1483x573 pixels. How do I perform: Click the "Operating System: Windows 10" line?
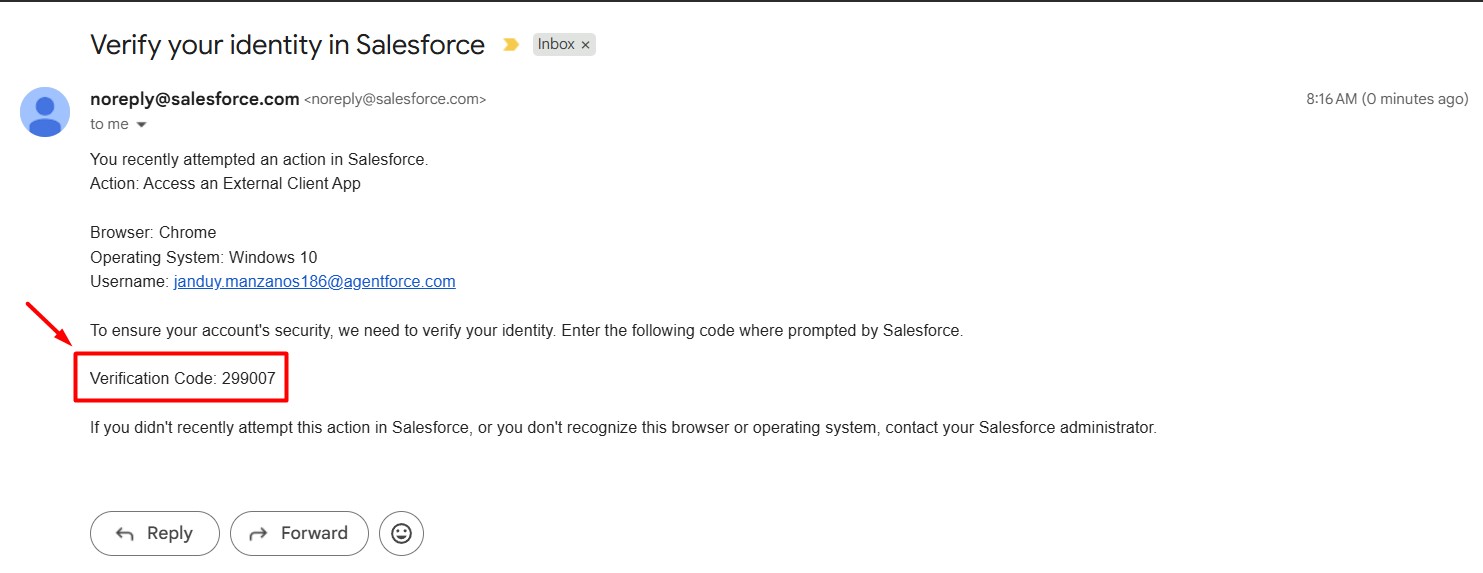[x=203, y=258]
